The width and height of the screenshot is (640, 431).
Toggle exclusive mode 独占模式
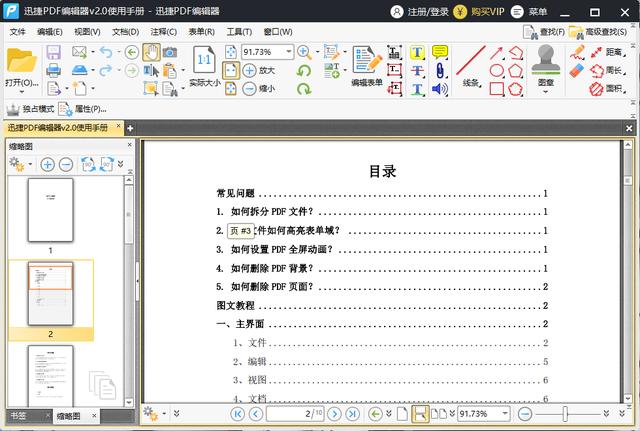(x=30, y=109)
